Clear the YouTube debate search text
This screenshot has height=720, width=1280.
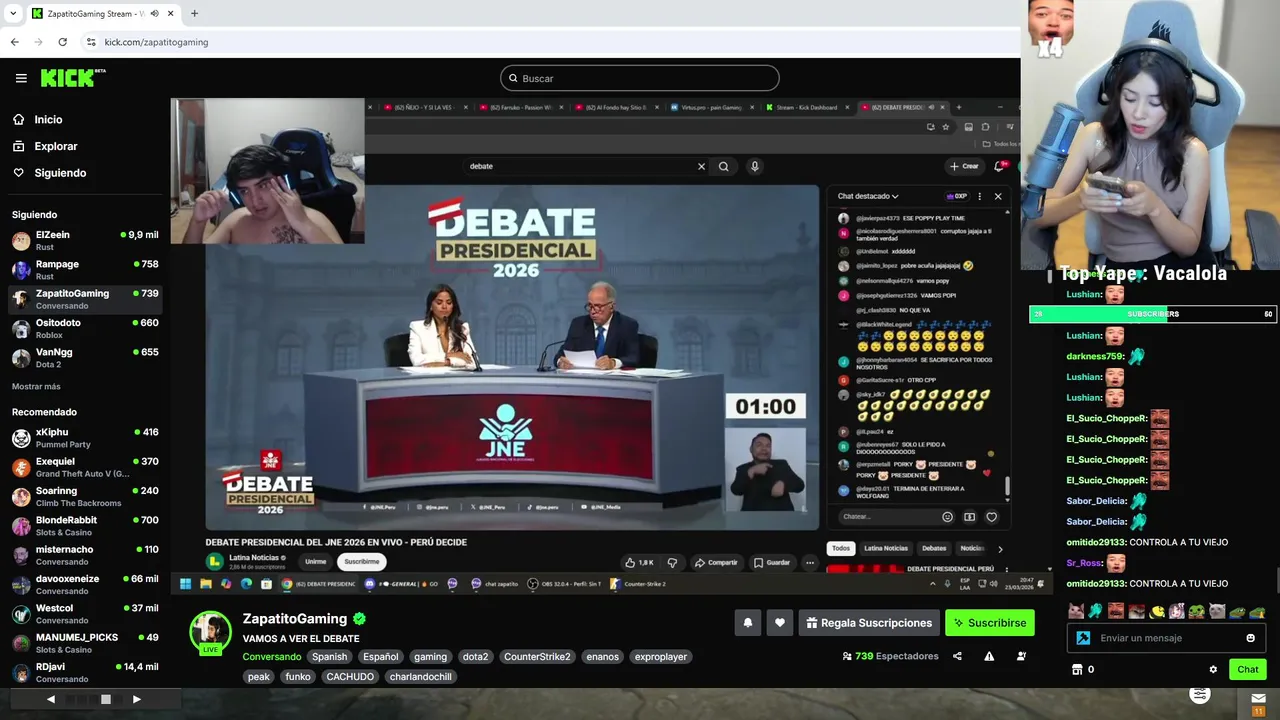point(701,166)
